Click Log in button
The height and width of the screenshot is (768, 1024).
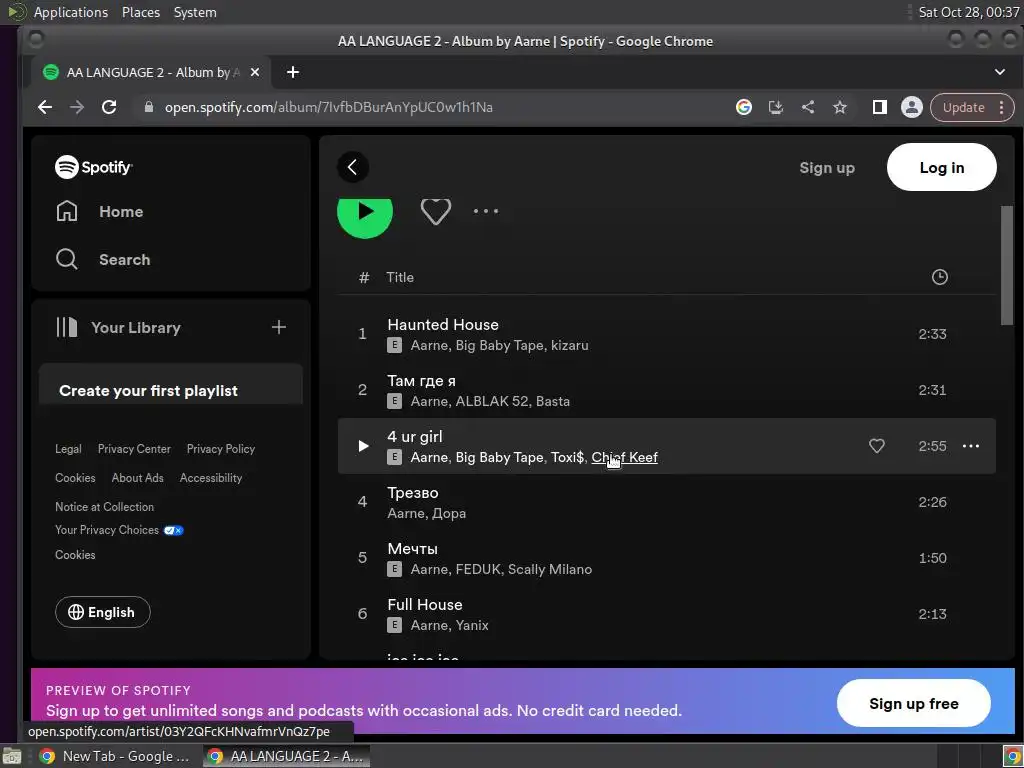pyautogui.click(x=941, y=167)
